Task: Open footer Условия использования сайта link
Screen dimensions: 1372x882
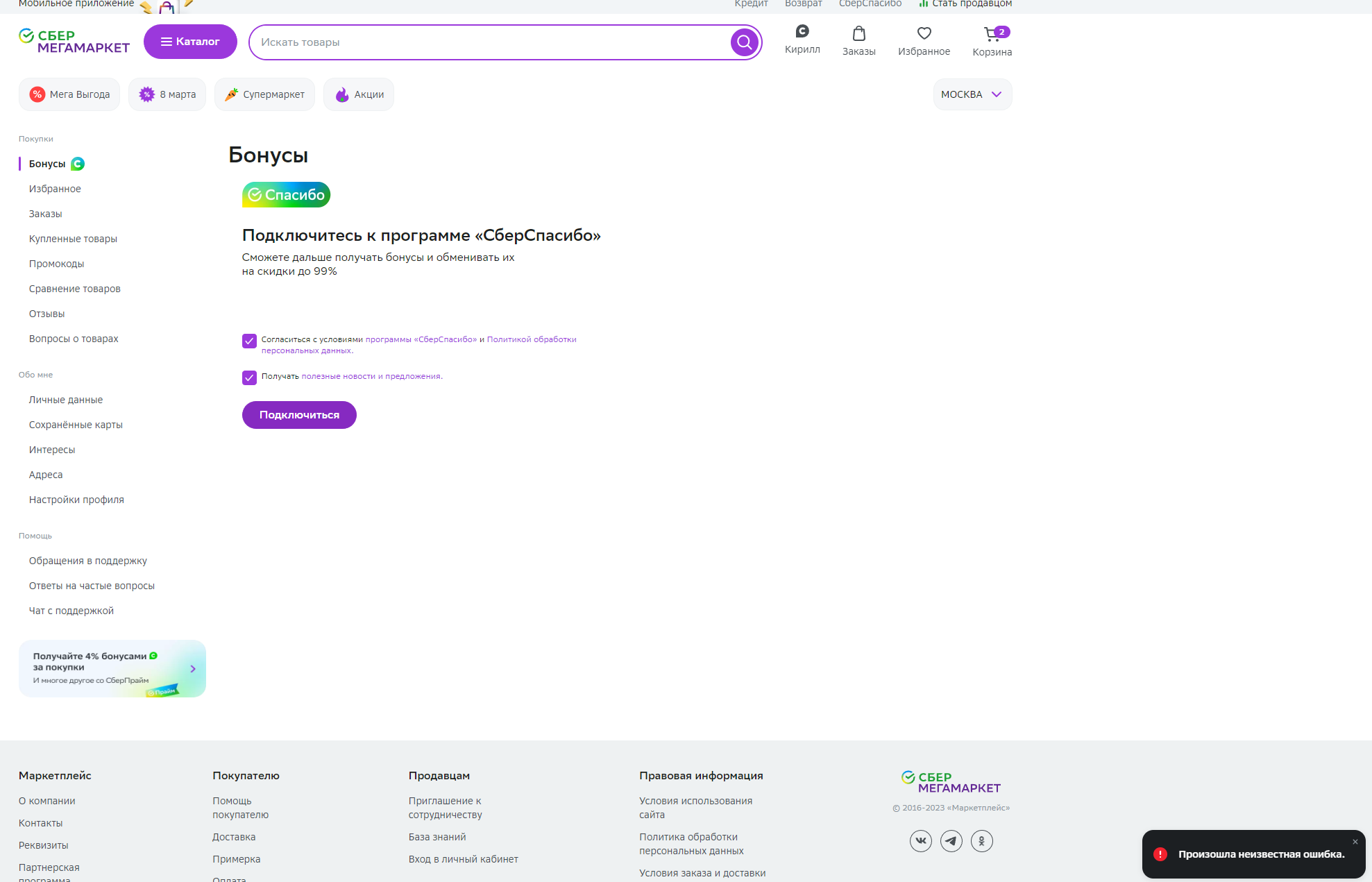Action: [696, 808]
